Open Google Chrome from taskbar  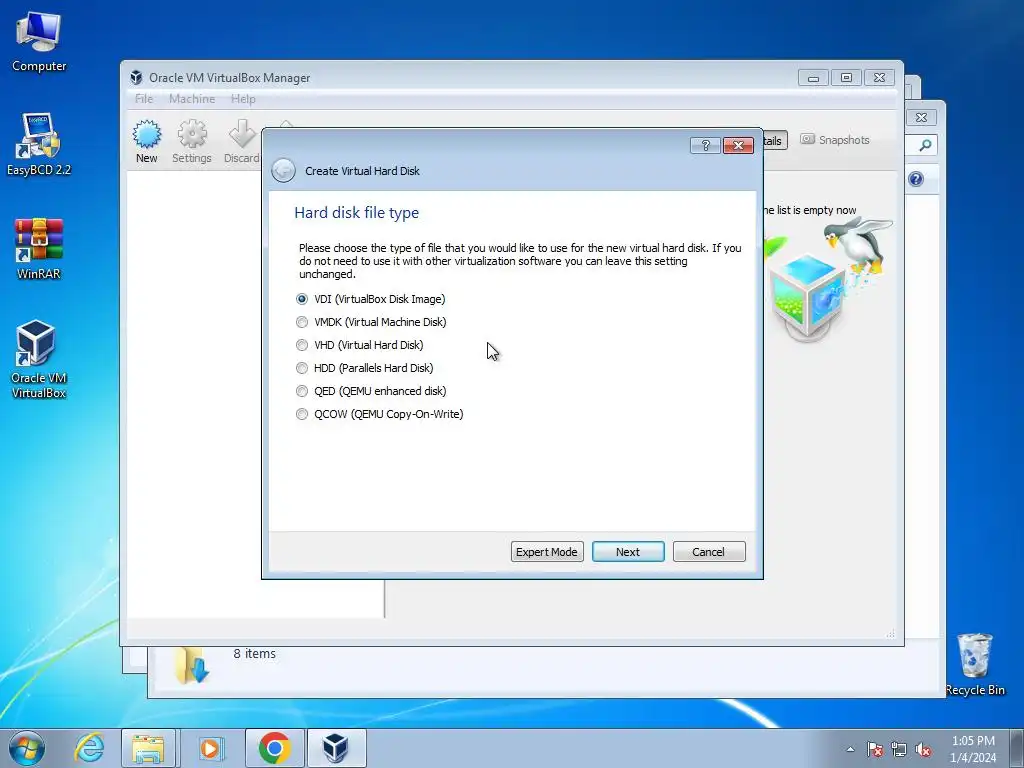point(274,748)
